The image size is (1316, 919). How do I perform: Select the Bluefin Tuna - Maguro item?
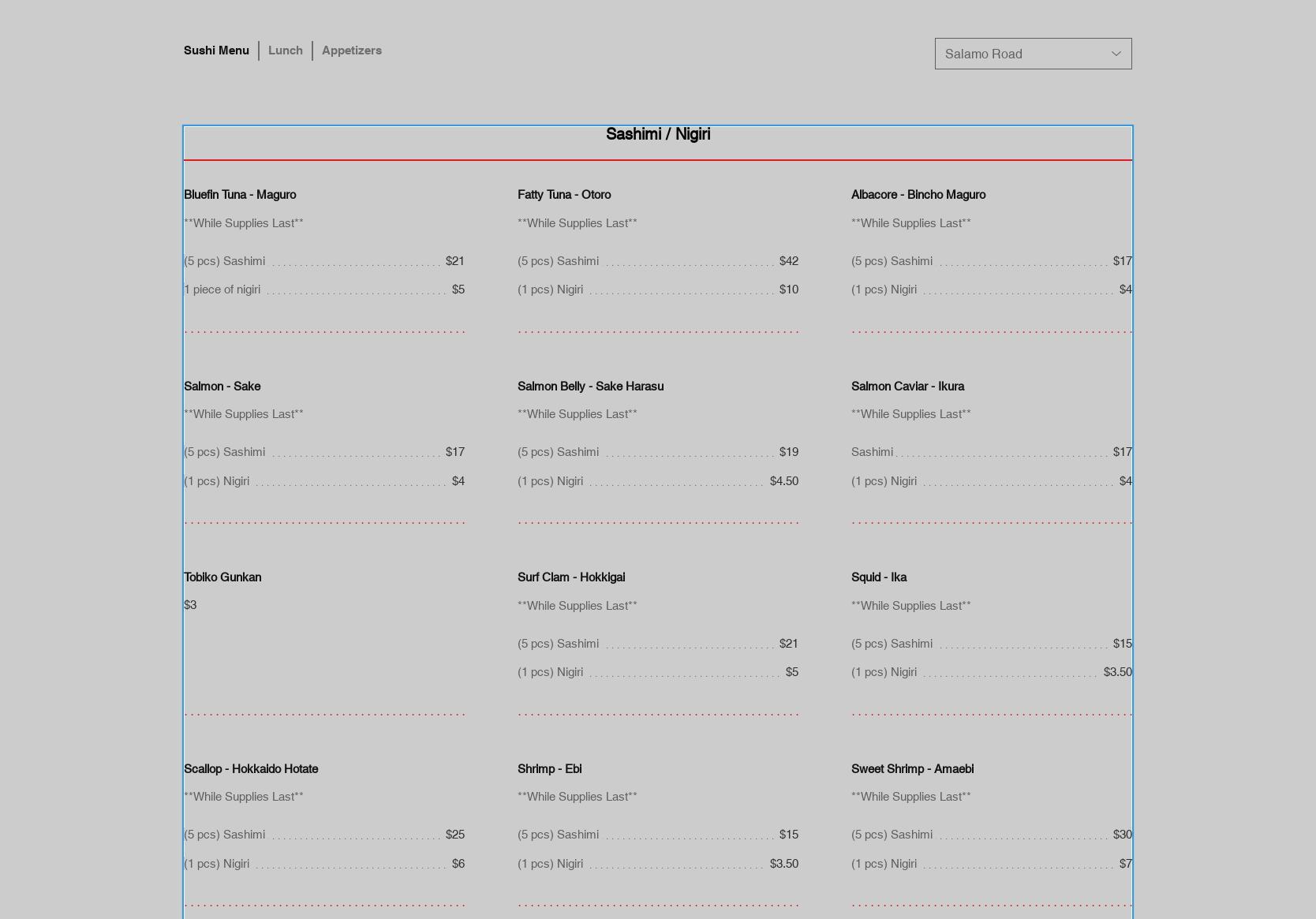(240, 195)
